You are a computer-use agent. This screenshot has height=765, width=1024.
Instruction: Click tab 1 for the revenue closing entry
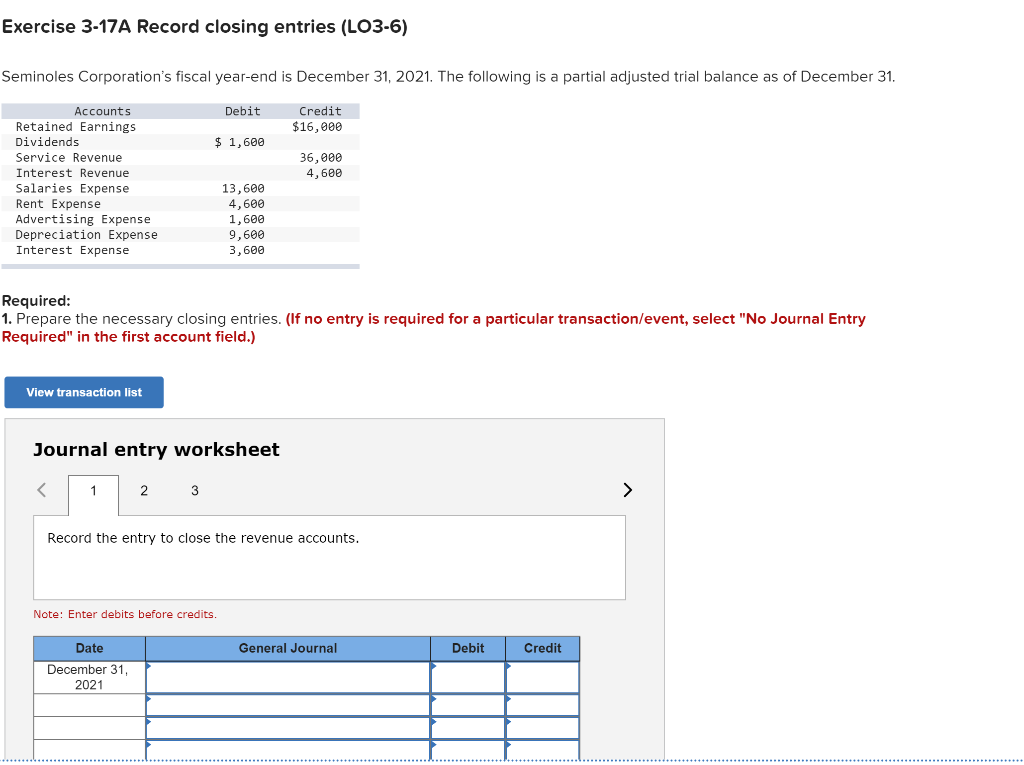(x=92, y=491)
